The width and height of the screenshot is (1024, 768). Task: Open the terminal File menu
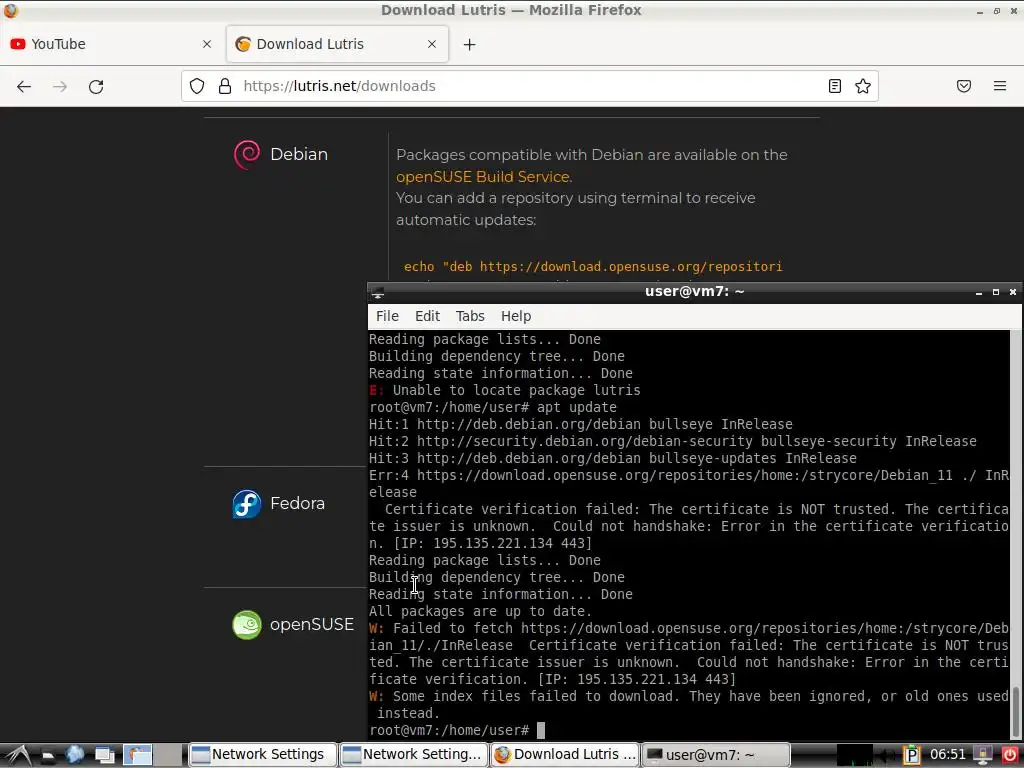[x=387, y=316]
